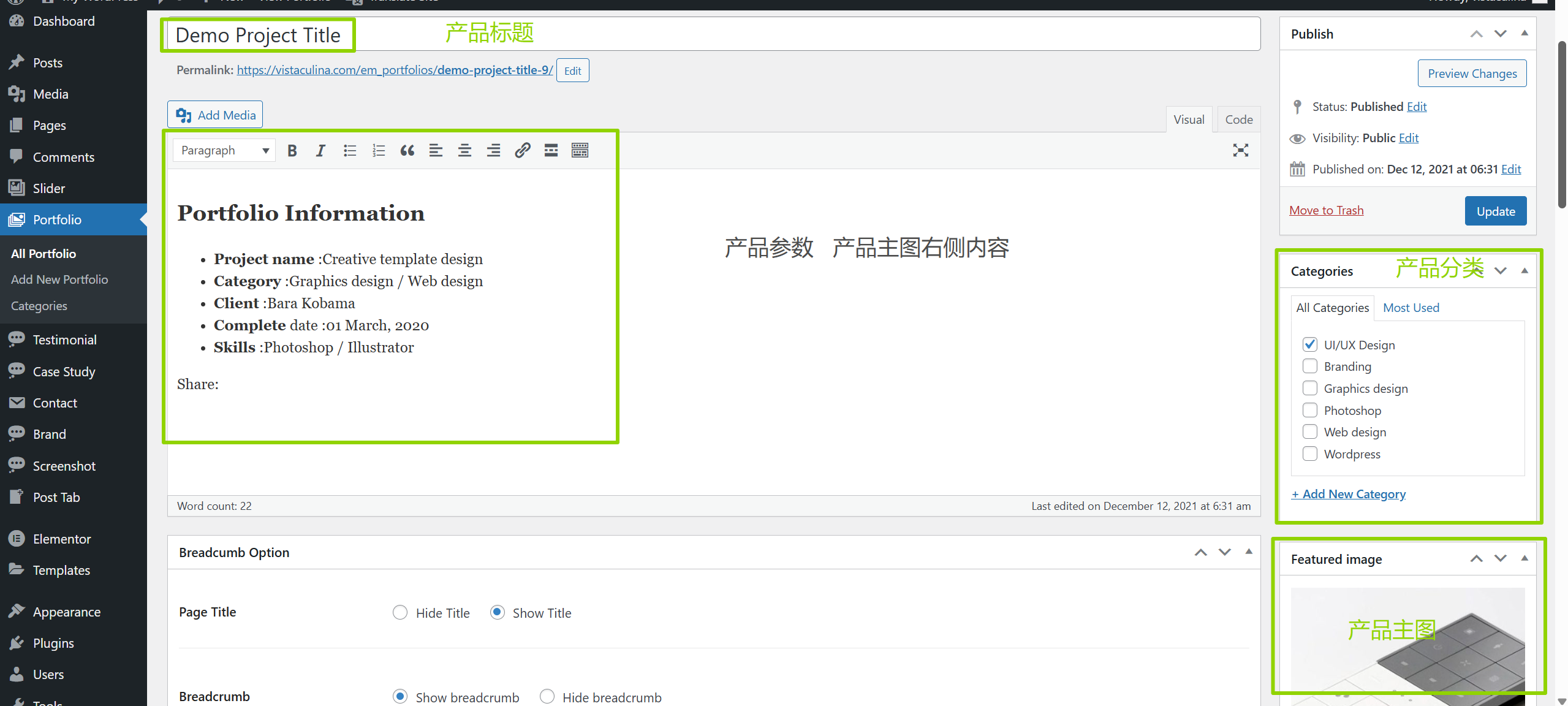
Task: Enter distraction-free fullscreen editor mode
Action: pos(1240,150)
